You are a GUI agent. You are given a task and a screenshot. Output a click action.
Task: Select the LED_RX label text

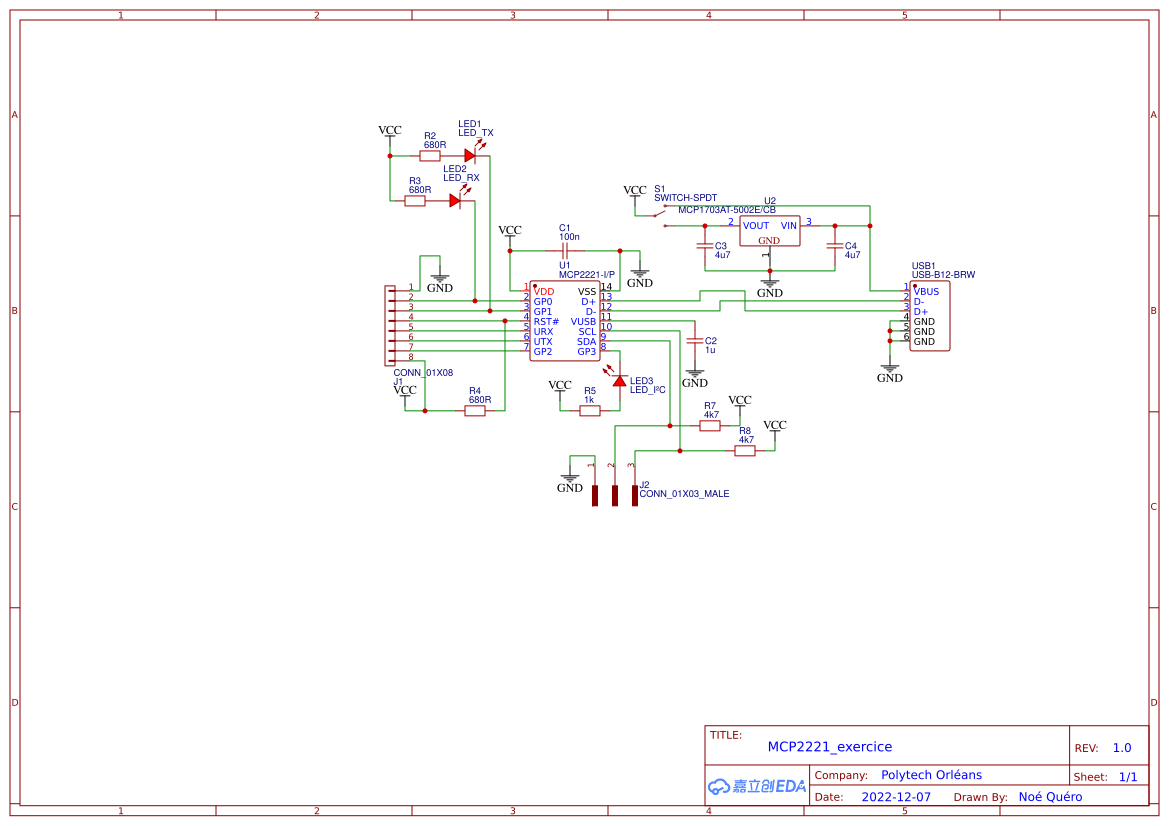coord(461,177)
